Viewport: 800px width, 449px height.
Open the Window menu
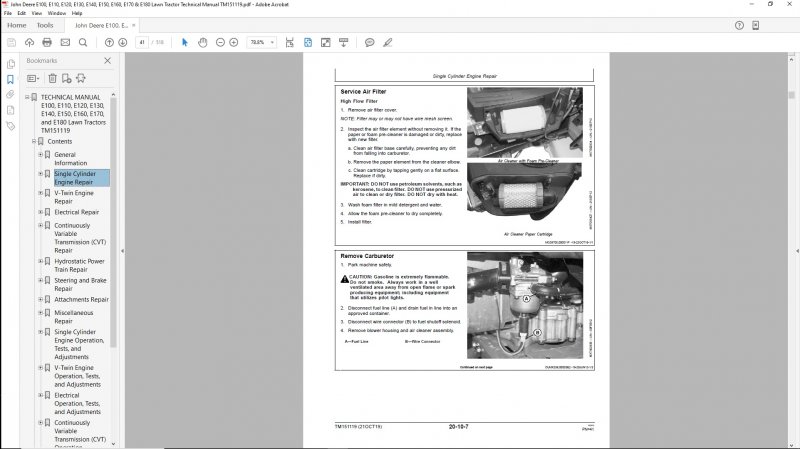tap(57, 13)
